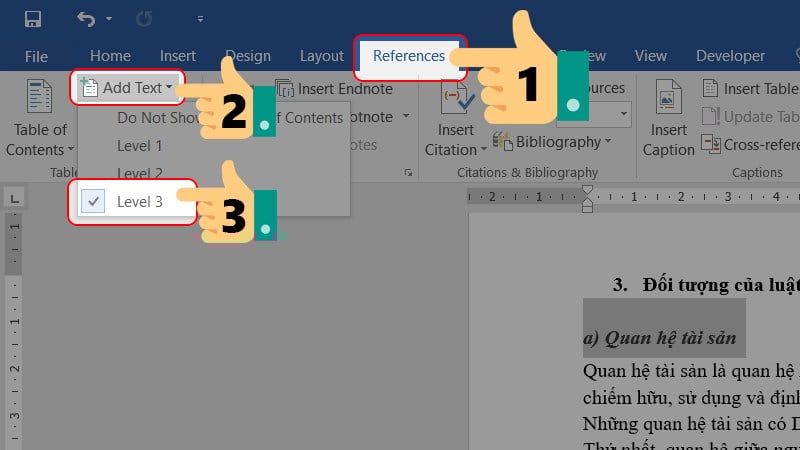Click the Insert Caption icon
The image size is (800, 450).
pos(667,96)
